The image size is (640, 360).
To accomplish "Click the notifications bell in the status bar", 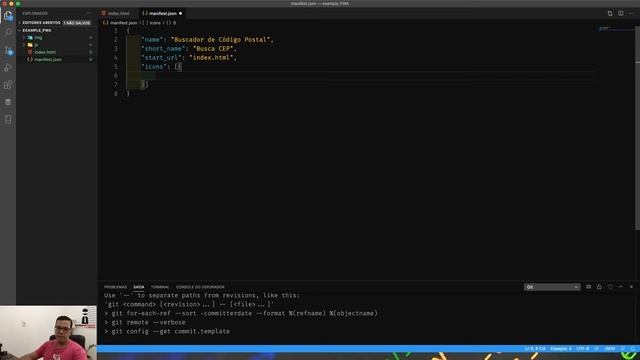I will pos(633,349).
